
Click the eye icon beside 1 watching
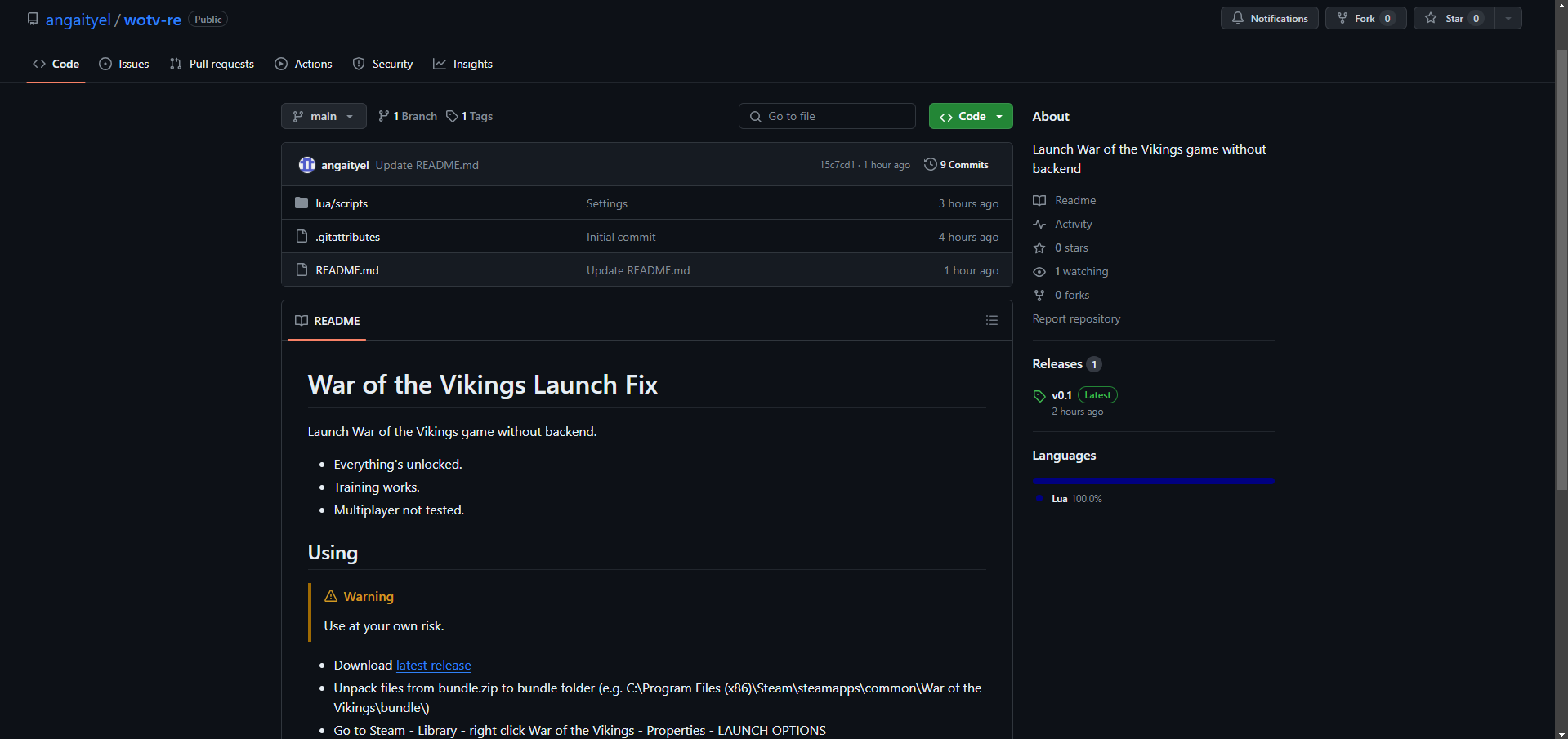coord(1039,271)
